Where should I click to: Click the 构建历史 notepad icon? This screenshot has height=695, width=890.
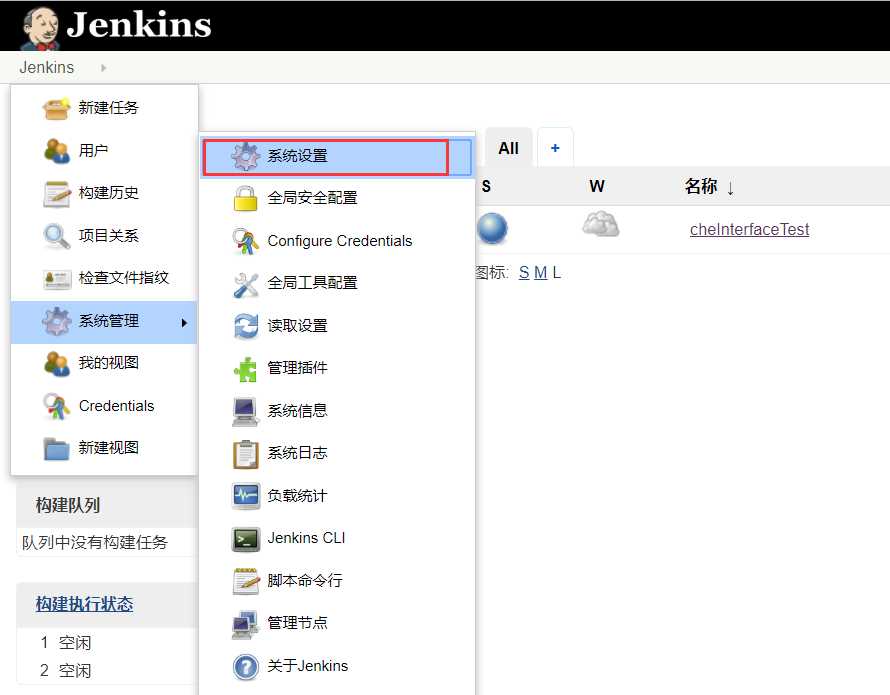(x=57, y=193)
